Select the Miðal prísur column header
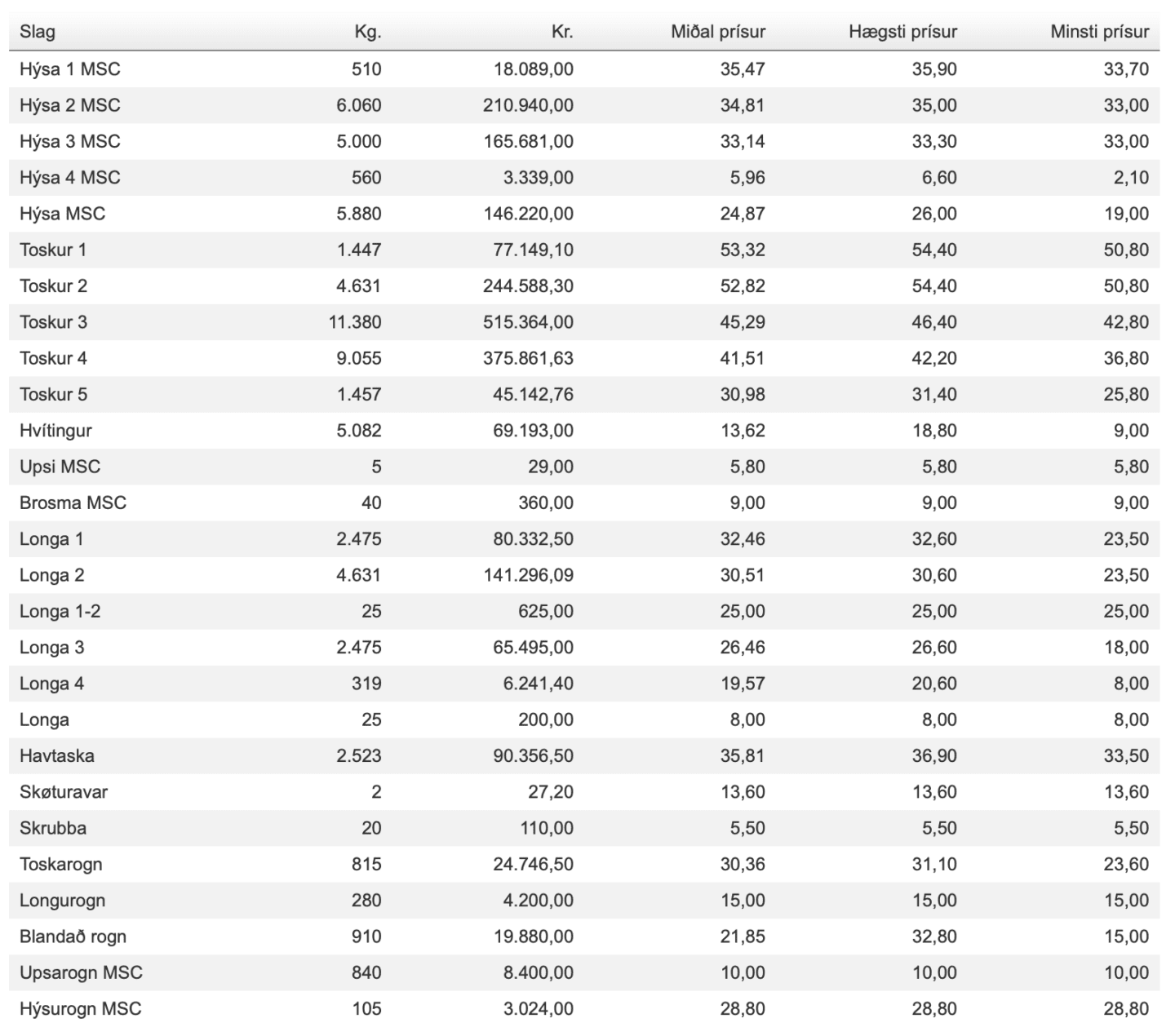The height and width of the screenshot is (1036, 1175). click(718, 33)
